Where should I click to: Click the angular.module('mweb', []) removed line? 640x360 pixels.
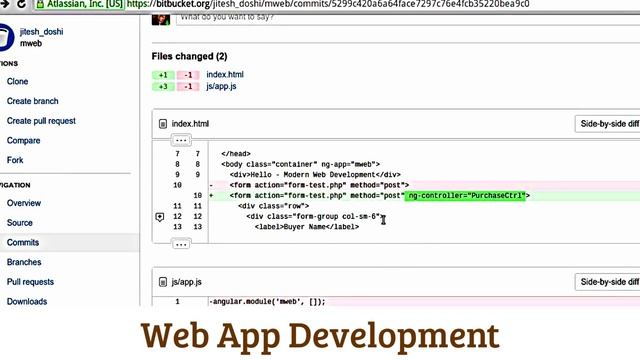[x=268, y=302]
